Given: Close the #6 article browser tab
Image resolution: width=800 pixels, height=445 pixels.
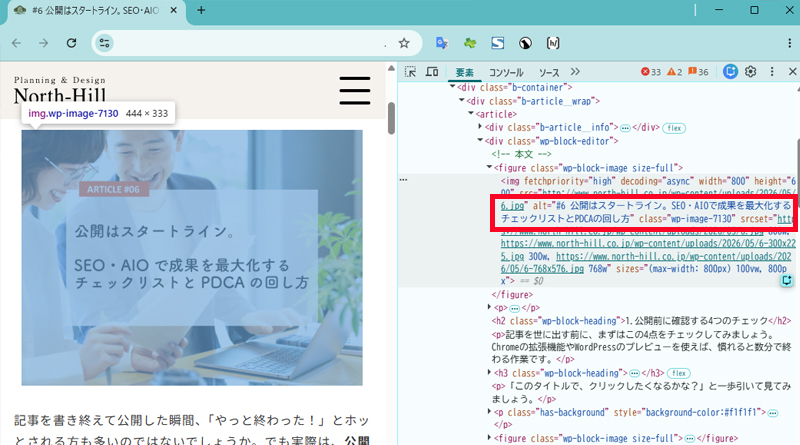Looking at the screenshot, I should click(x=173, y=10).
